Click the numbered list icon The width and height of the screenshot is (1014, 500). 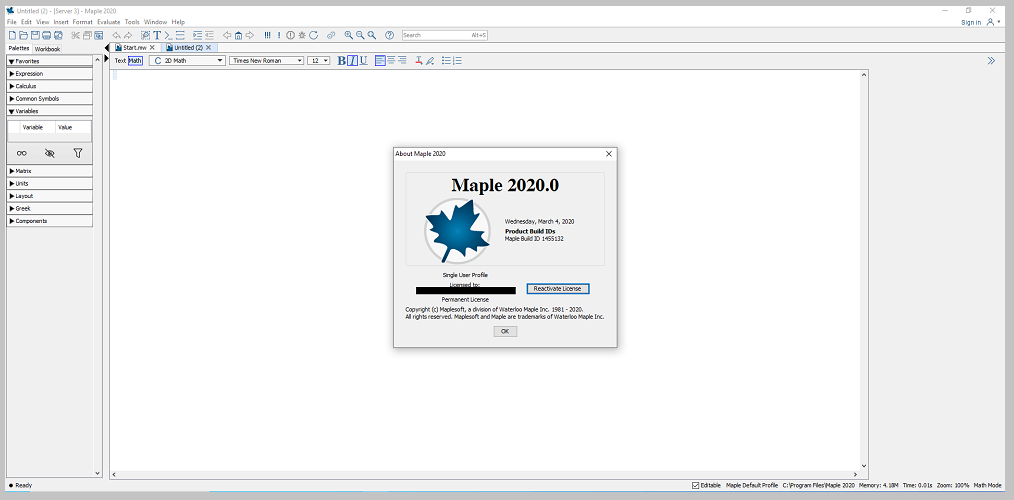tap(458, 60)
